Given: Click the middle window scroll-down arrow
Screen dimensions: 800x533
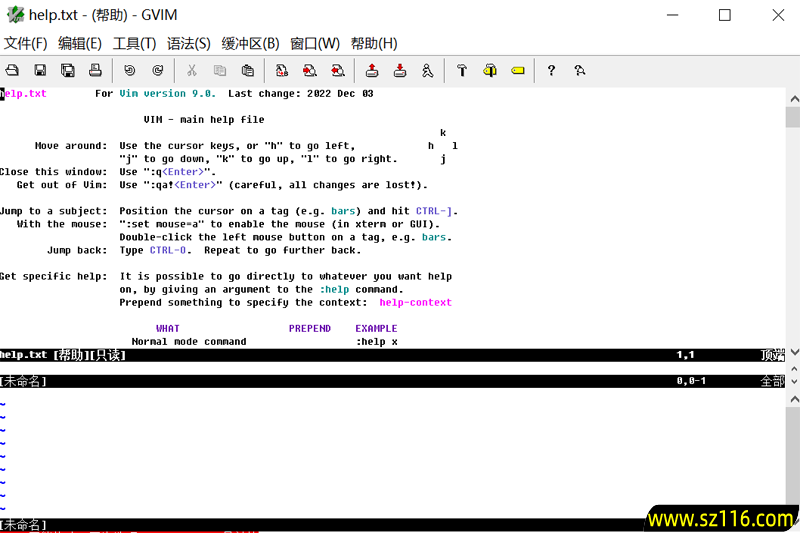Looking at the screenshot, I should (793, 381).
